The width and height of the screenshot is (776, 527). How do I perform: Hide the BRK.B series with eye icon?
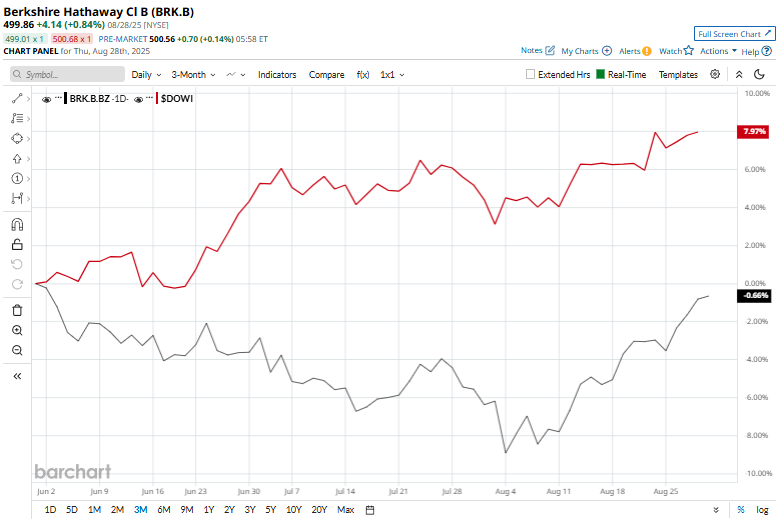(47, 99)
